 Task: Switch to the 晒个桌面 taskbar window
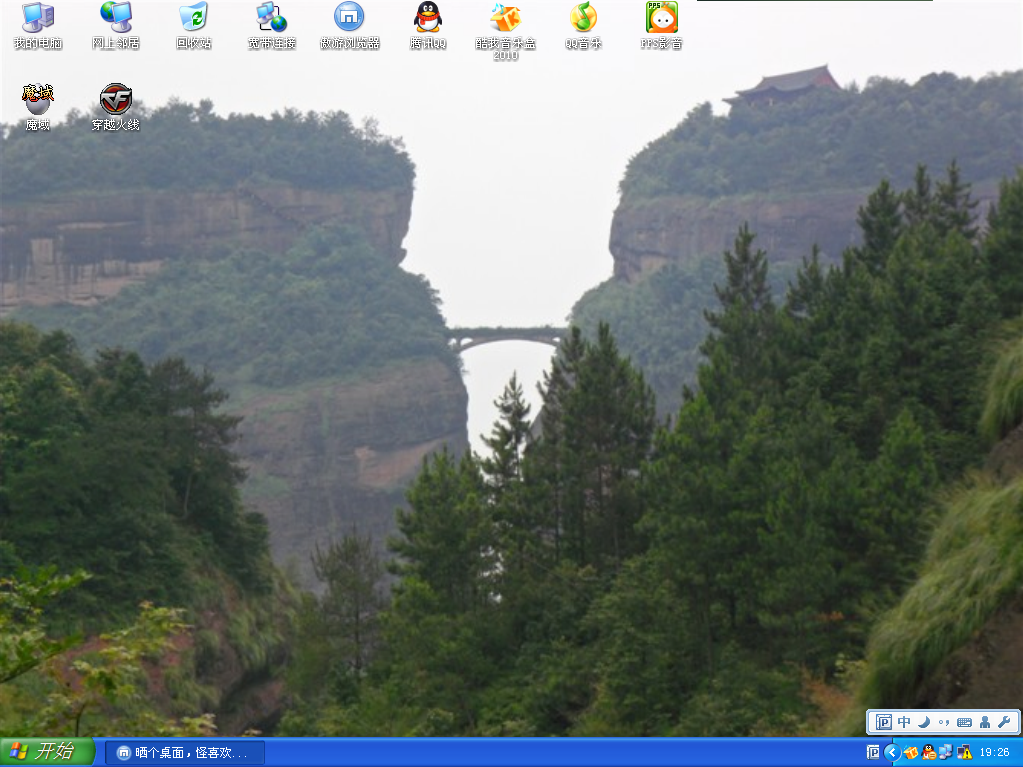[x=185, y=752]
